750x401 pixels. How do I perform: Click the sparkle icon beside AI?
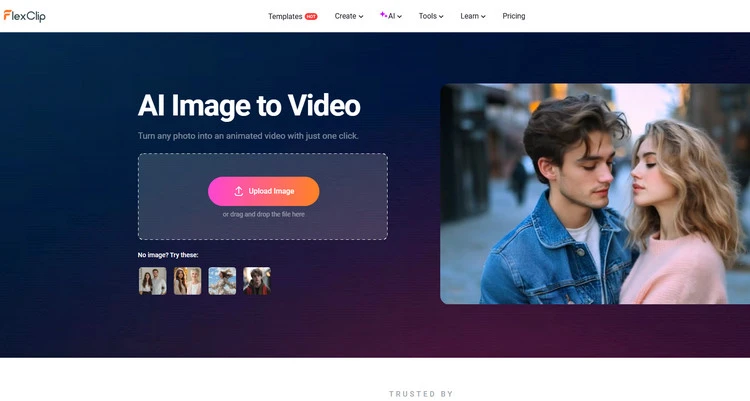click(x=383, y=15)
